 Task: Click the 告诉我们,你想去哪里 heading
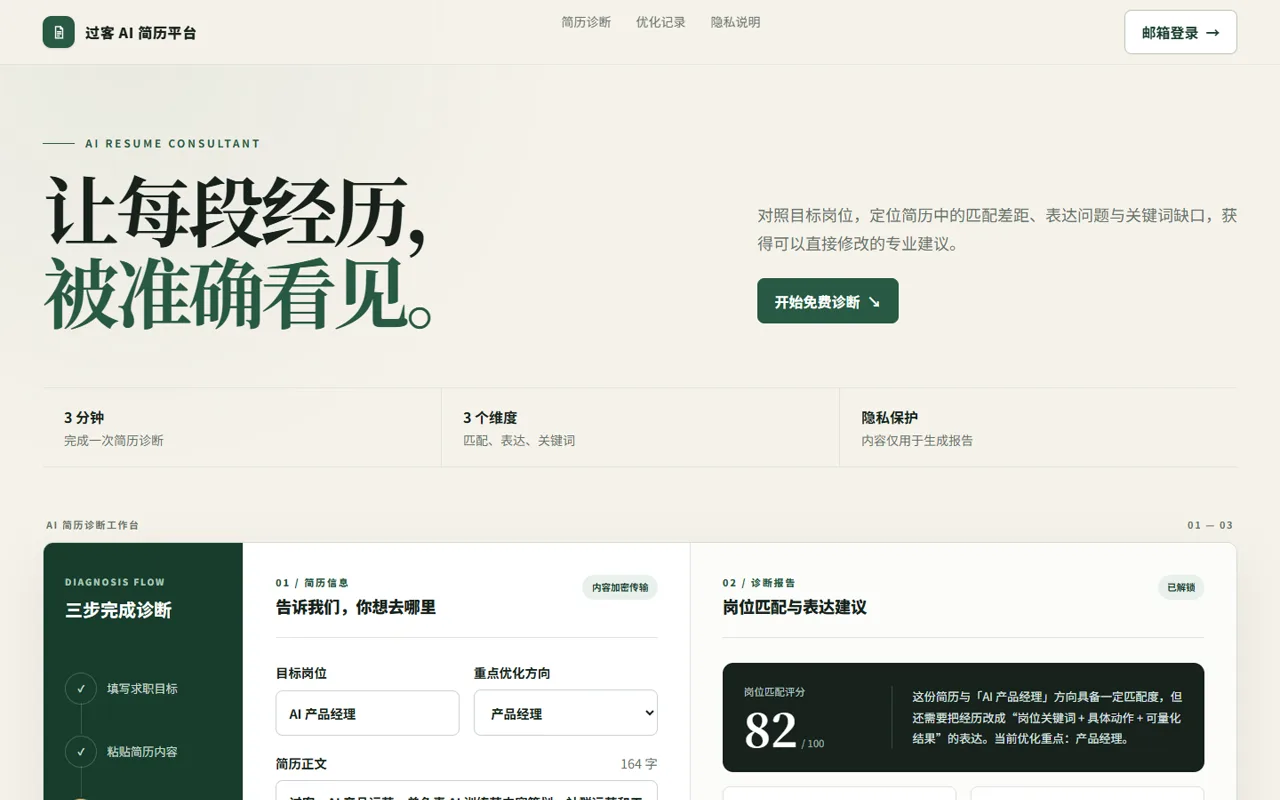point(356,607)
